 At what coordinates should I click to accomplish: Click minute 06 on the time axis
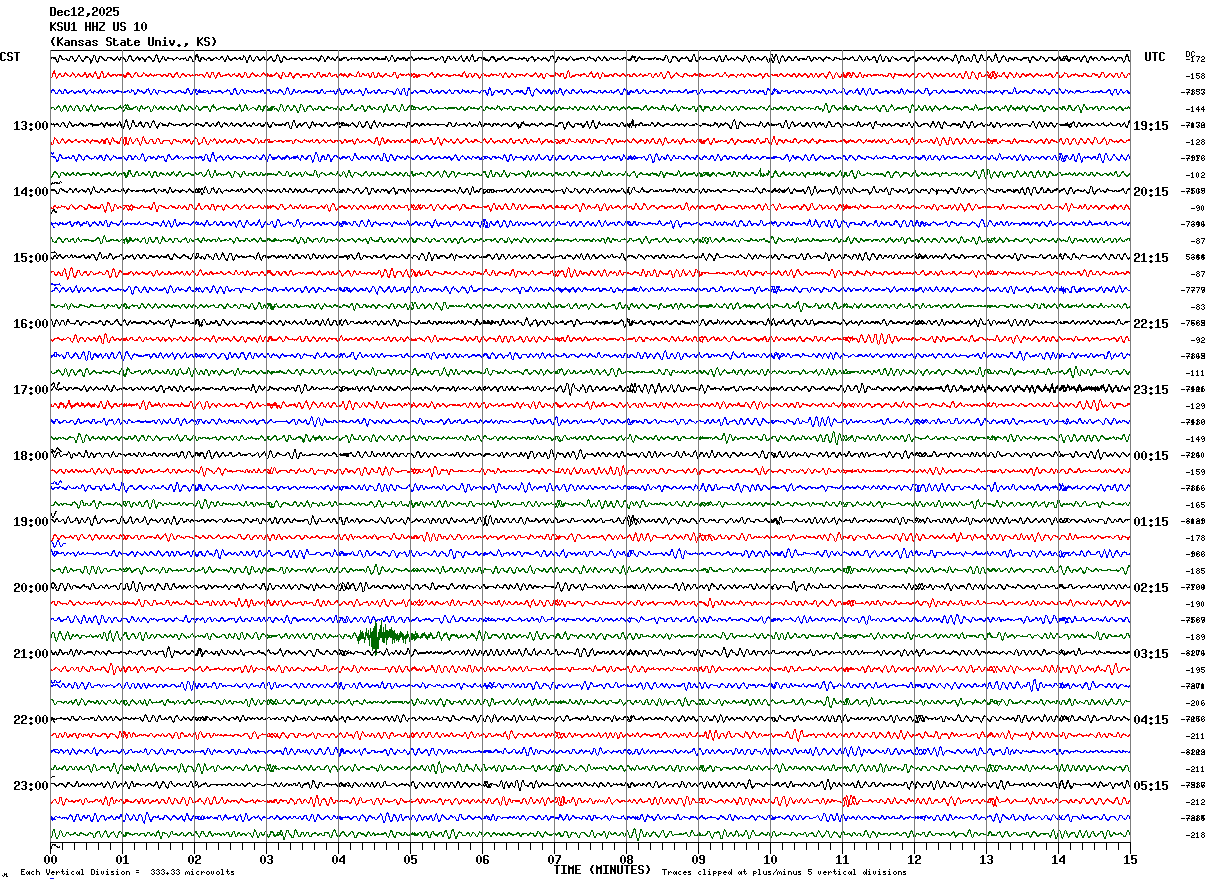tap(483, 859)
